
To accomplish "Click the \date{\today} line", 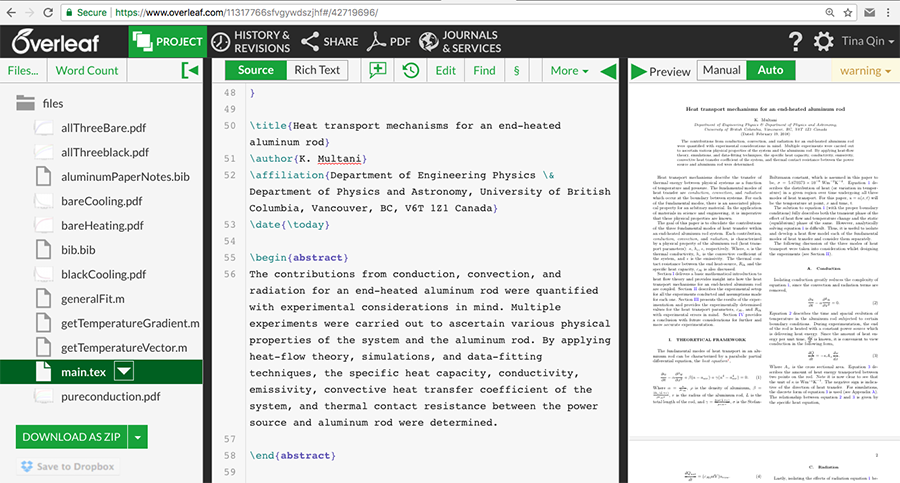I will click(289, 225).
